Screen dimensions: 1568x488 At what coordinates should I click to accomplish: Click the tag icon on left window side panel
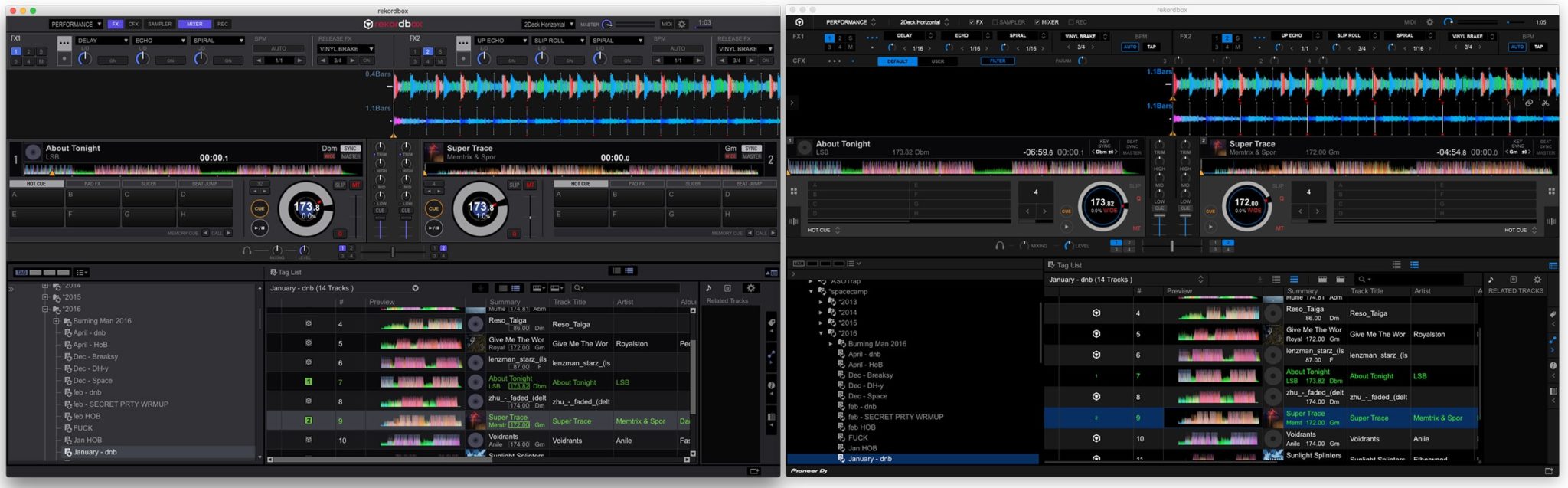[771, 323]
